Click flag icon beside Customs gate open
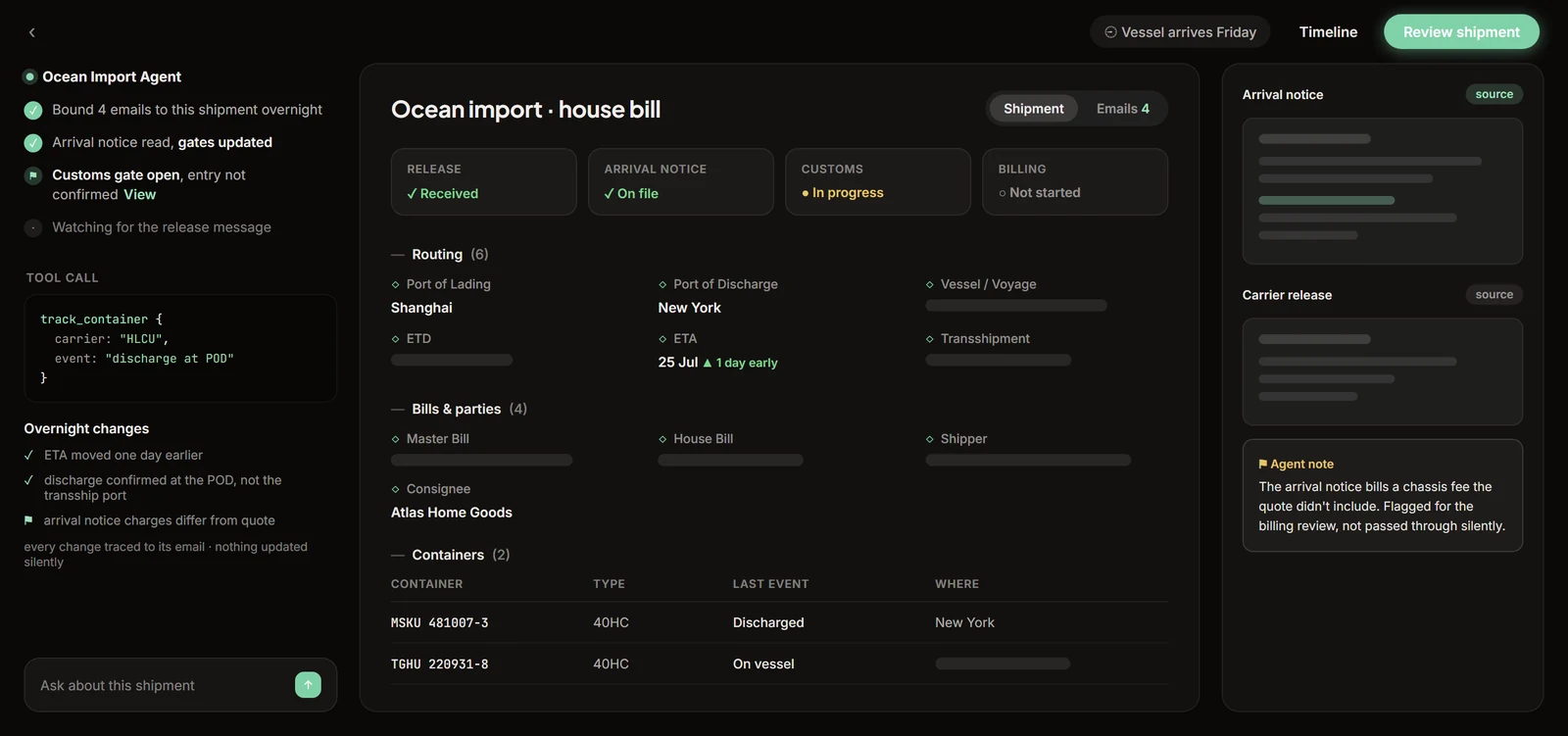 (33, 175)
